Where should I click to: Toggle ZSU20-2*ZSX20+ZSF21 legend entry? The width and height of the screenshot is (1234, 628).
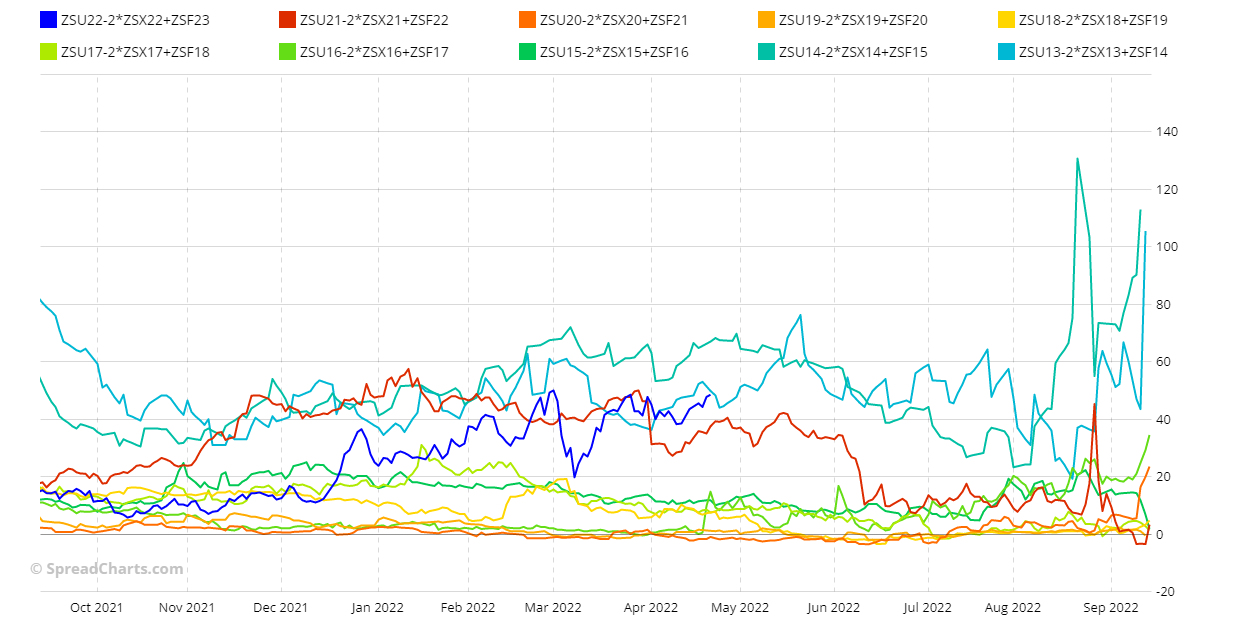(613, 19)
